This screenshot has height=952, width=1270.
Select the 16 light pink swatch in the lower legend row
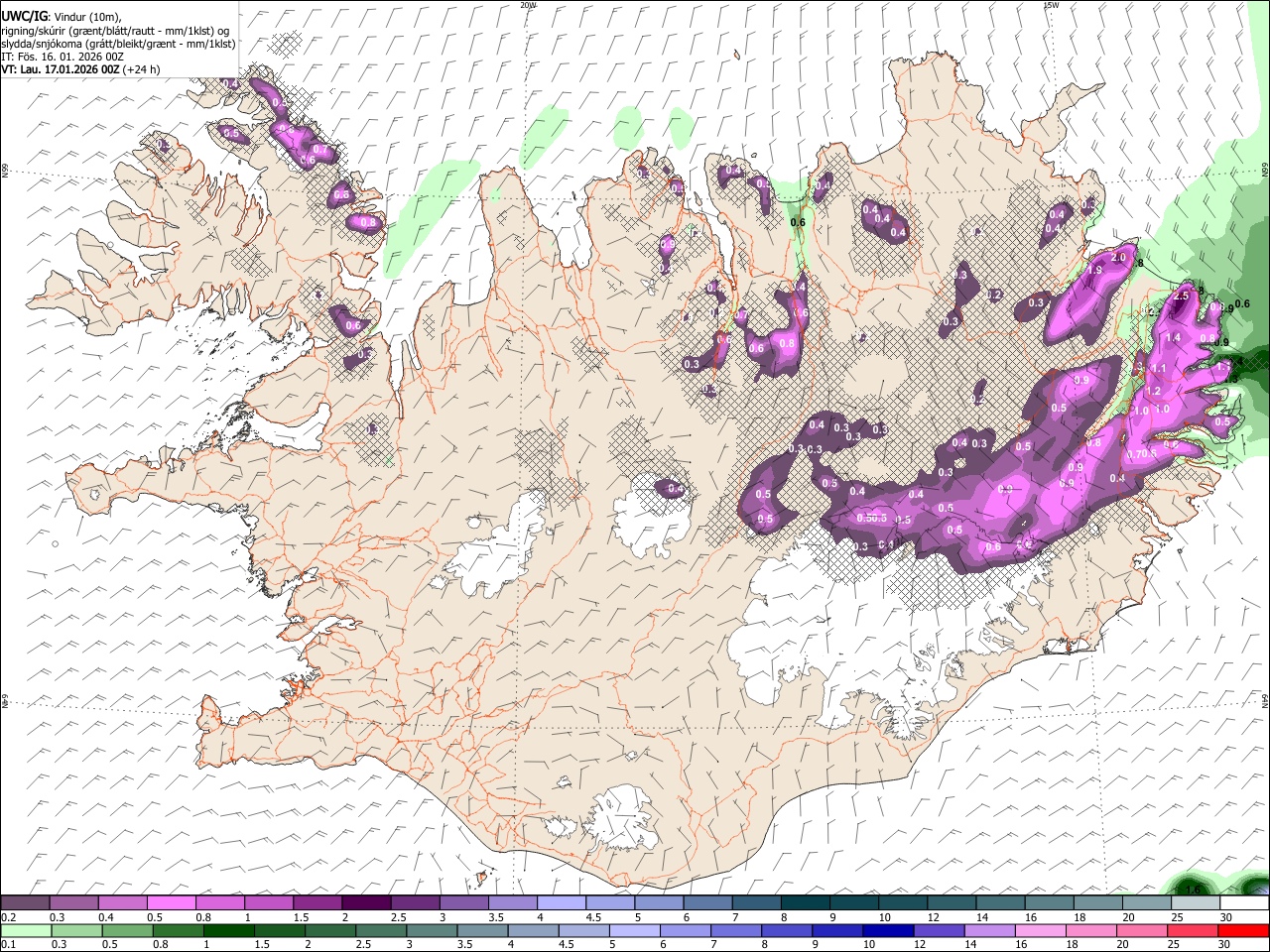(x=1040, y=931)
